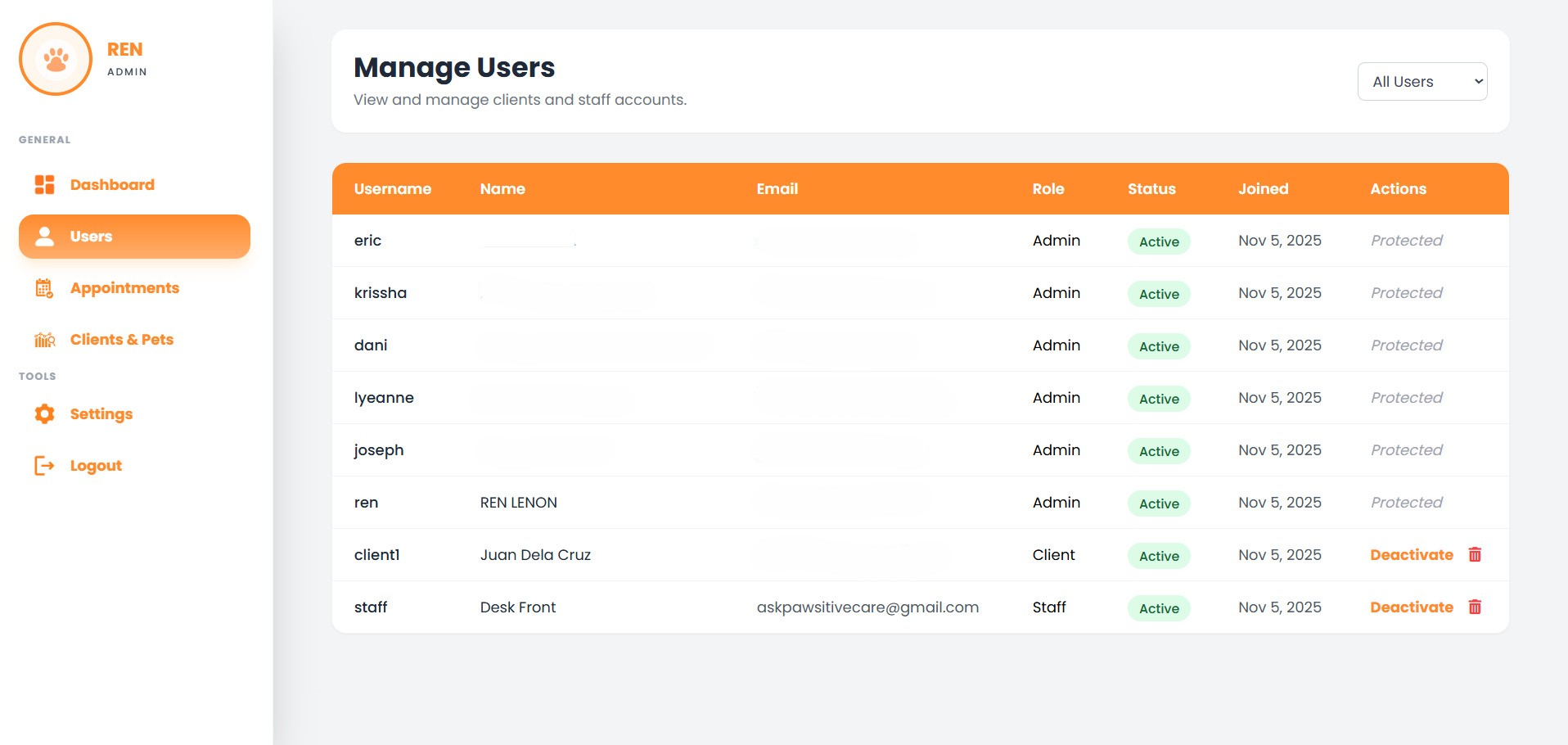This screenshot has width=1568, height=745.
Task: Sort the table by the Username column
Action: 394,188
